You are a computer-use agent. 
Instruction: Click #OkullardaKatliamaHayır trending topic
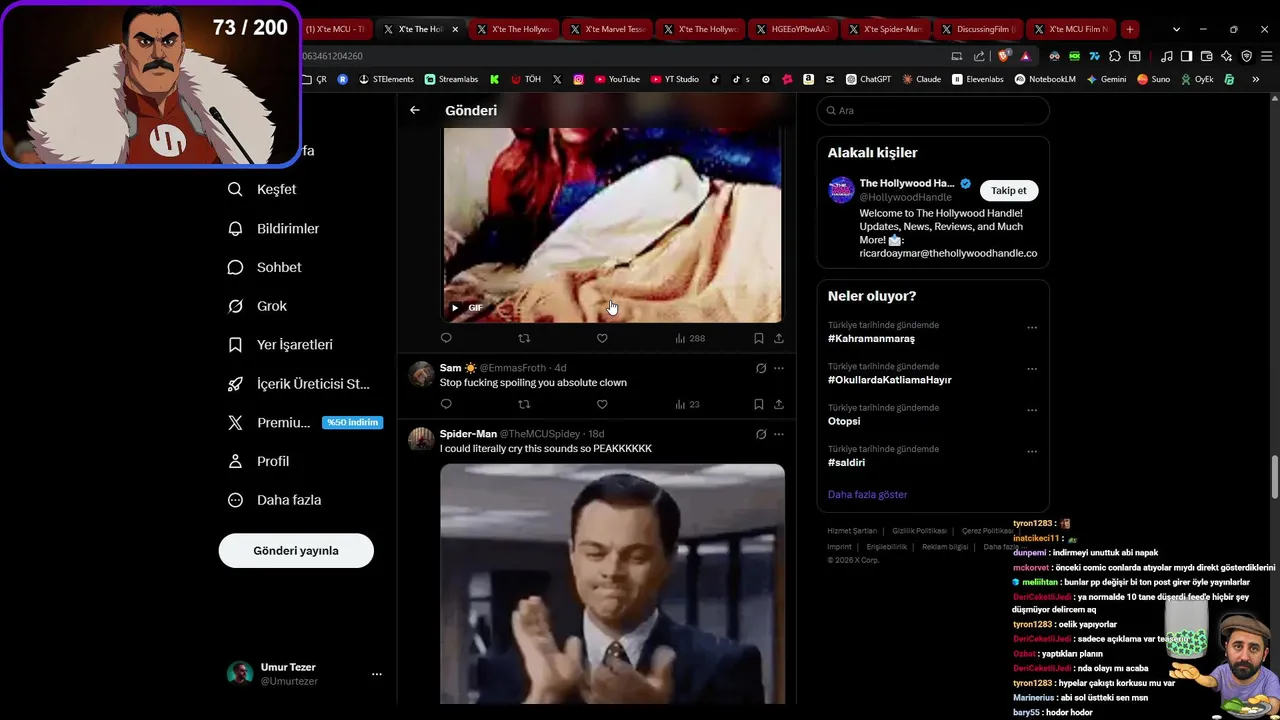(890, 380)
